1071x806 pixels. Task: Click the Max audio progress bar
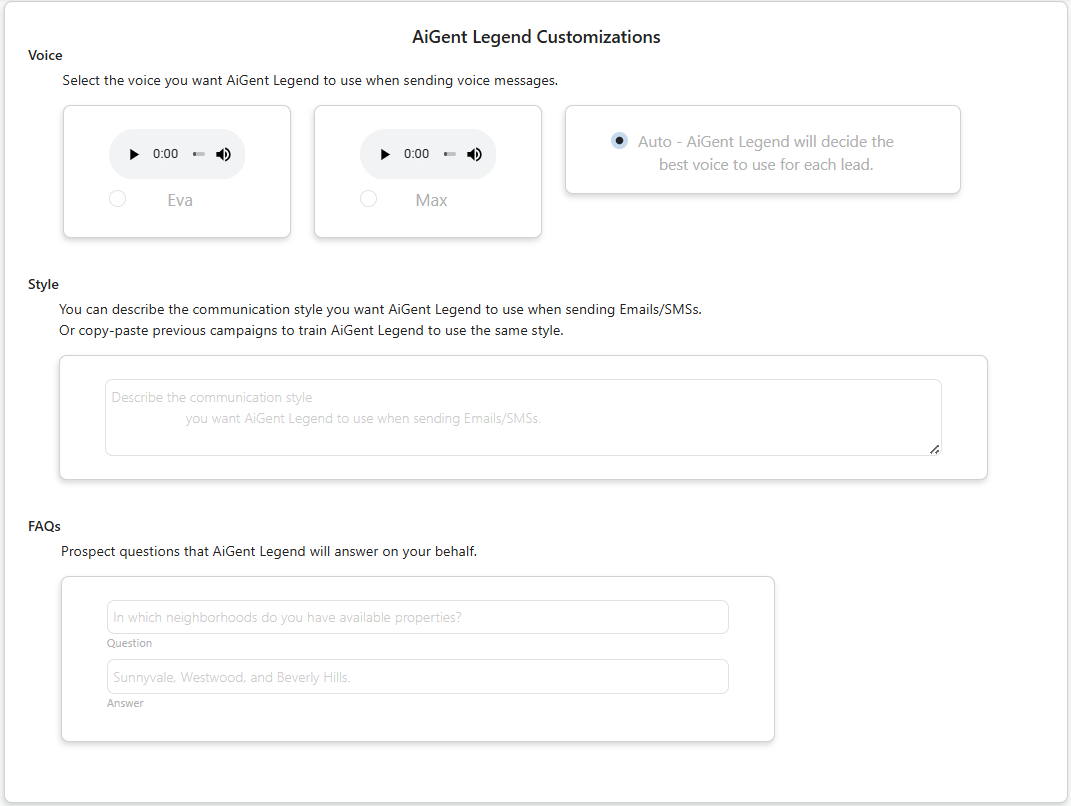pyautogui.click(x=449, y=154)
